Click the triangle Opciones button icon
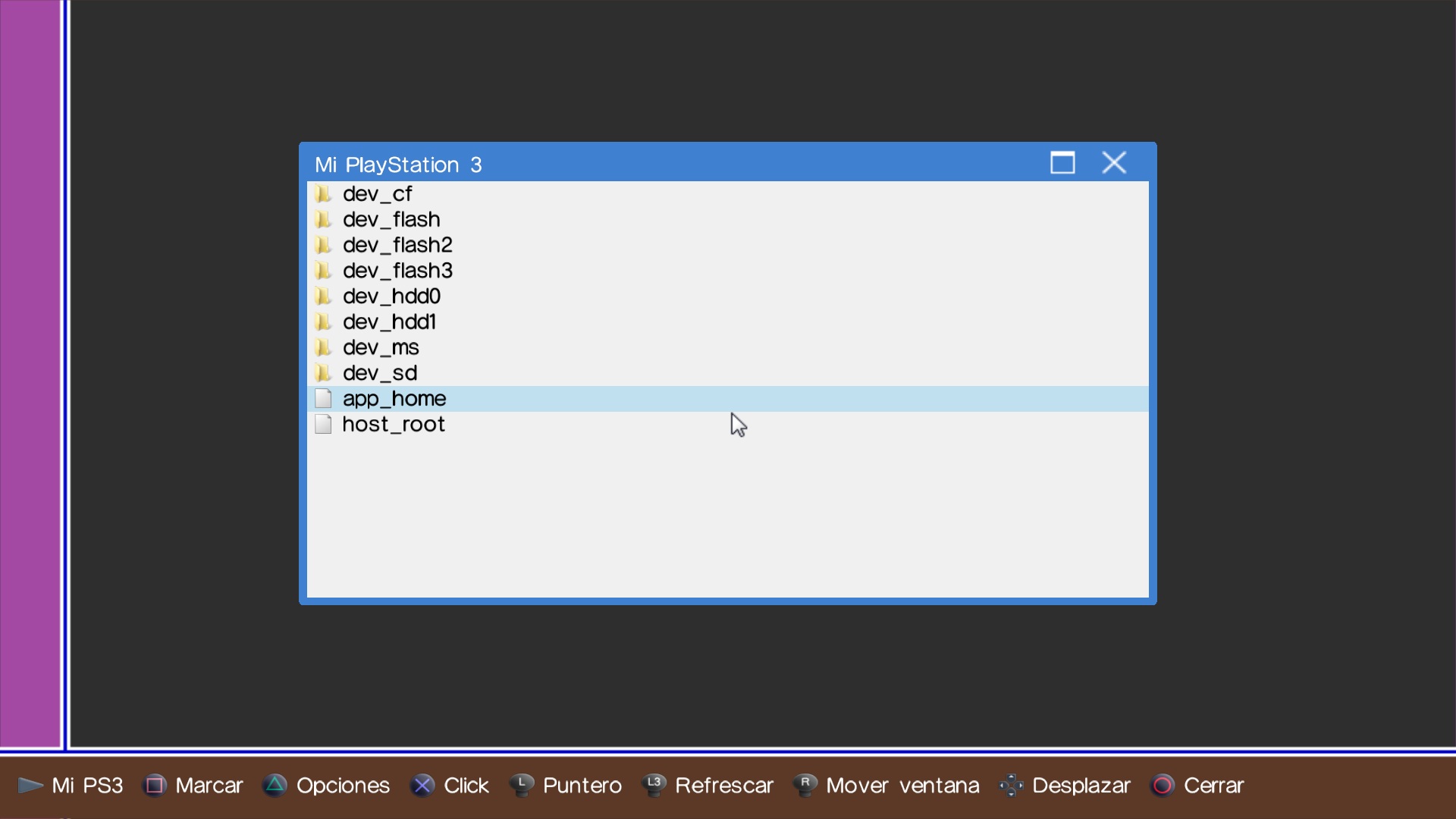Screen dimensions: 1456x819 (275, 786)
